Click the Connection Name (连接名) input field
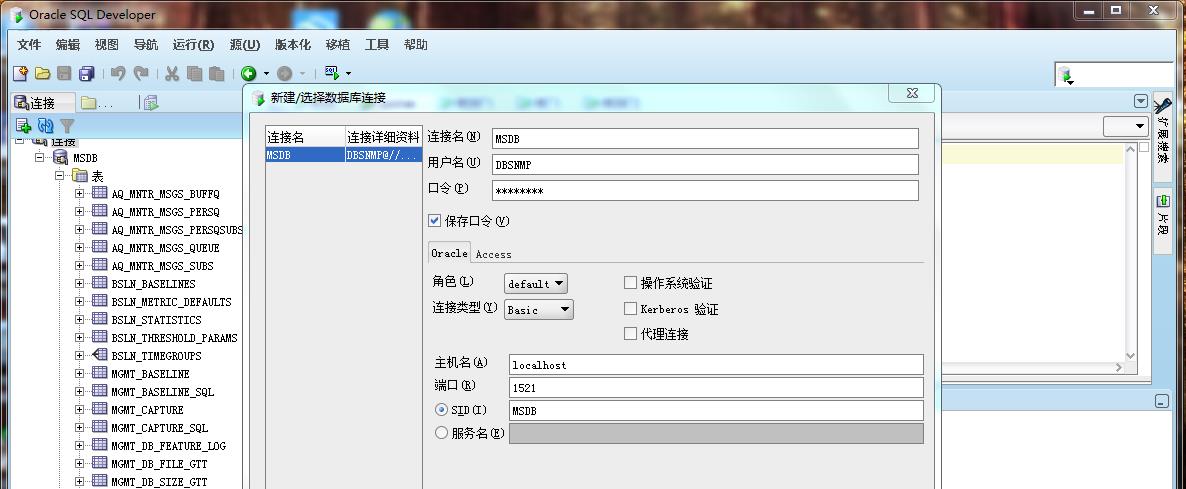Viewport: 1186px width, 489px height. (705, 138)
